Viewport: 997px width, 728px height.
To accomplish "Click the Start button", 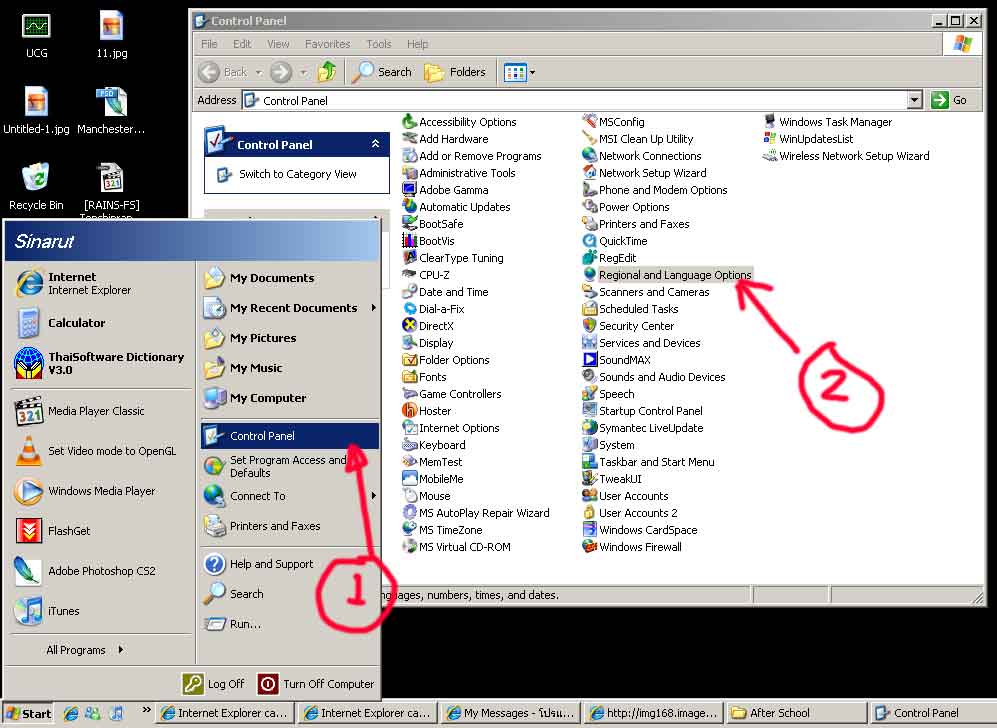I will [28, 713].
